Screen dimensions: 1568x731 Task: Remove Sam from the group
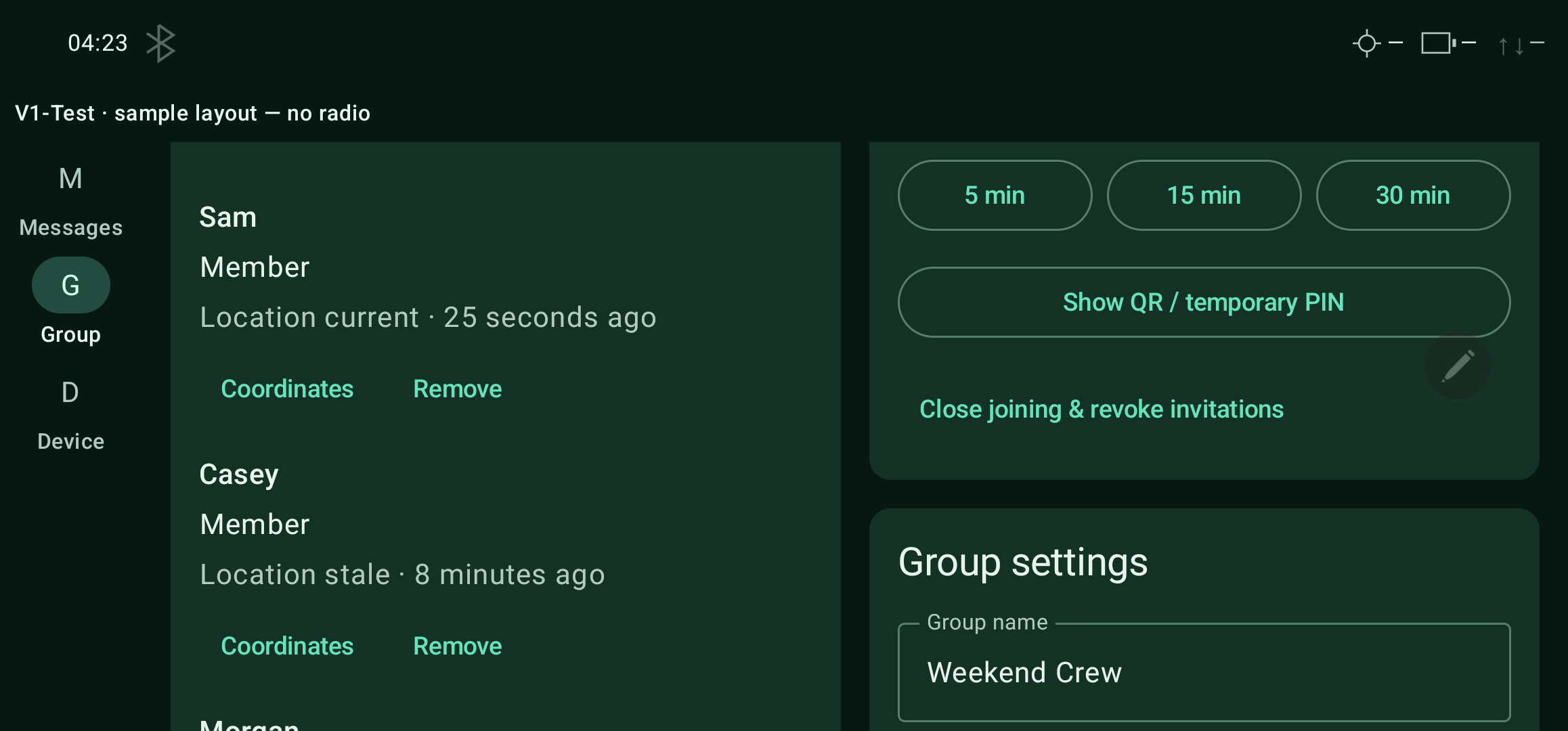click(458, 389)
